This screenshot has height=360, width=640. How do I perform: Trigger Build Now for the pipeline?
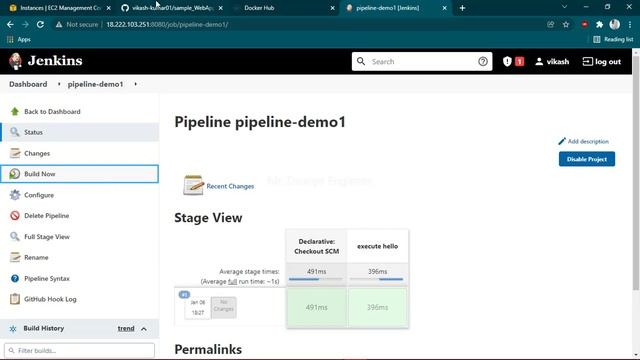tap(80, 174)
